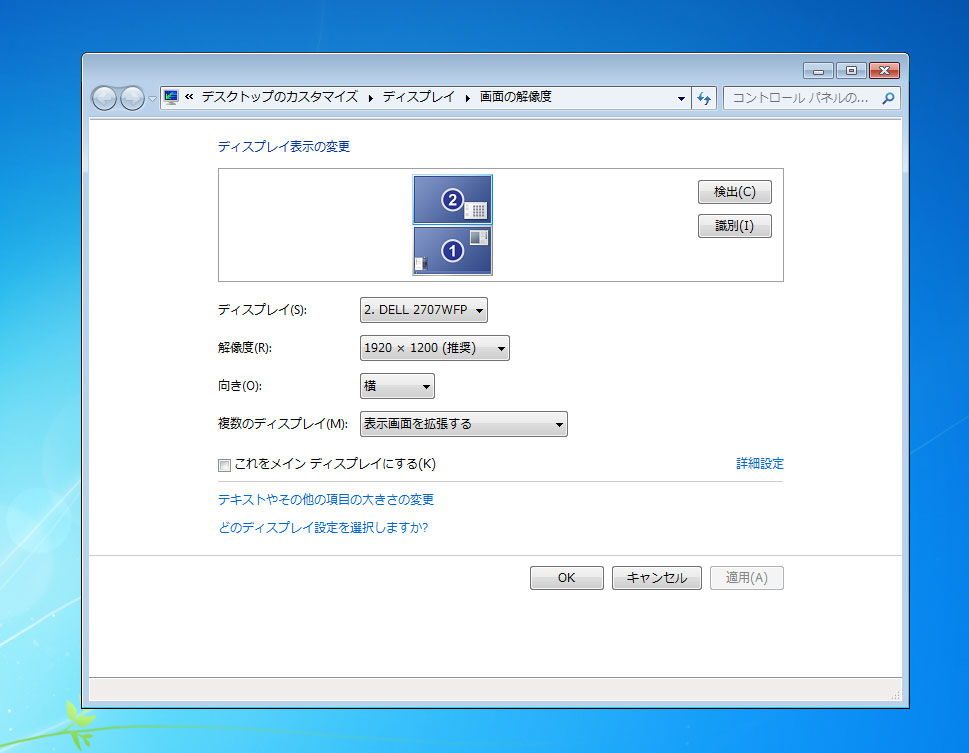Expand arrow after ディスプレイ breadcrumb
969x753 pixels.
467,98
